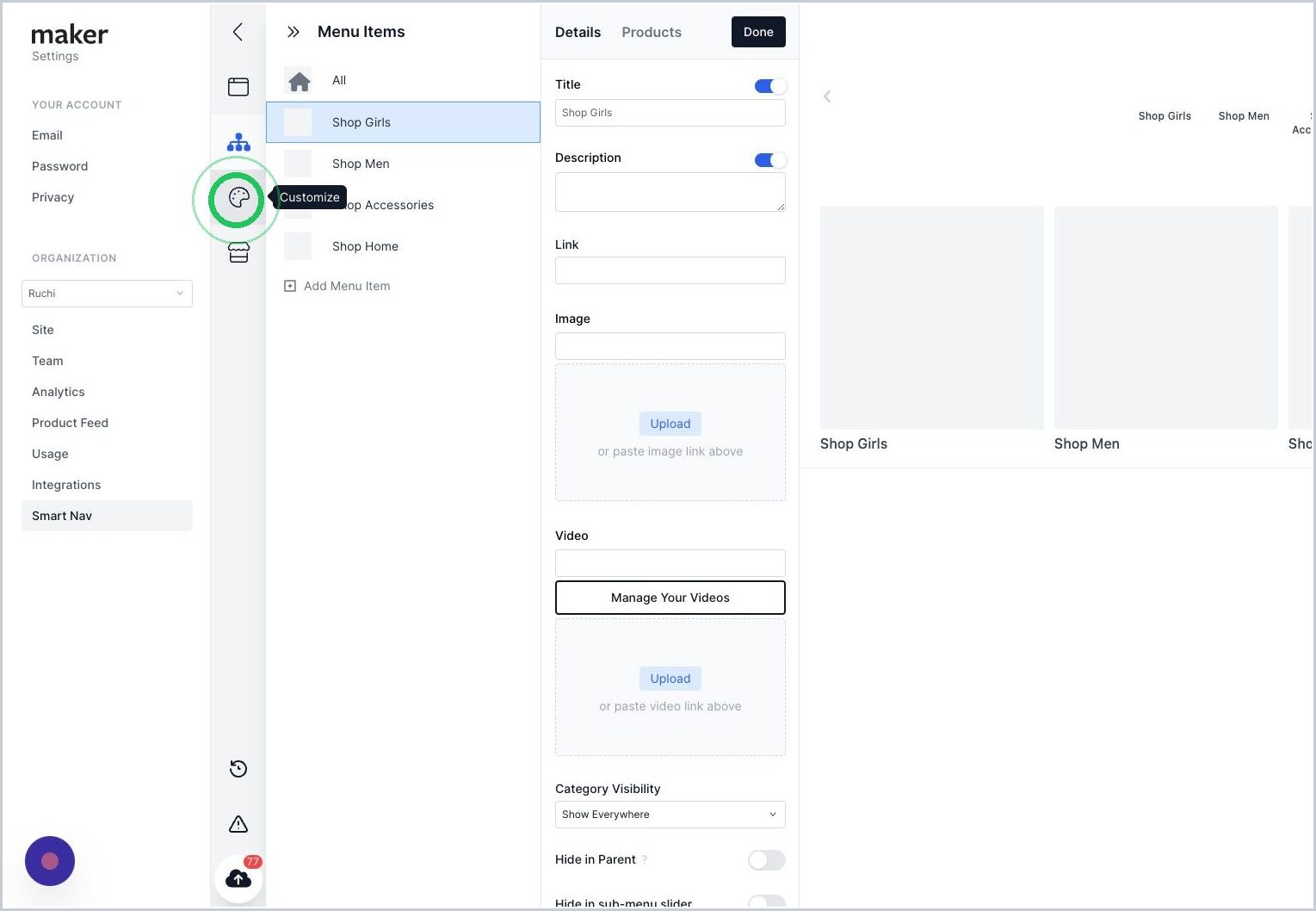
Task: Open Email account settings
Action: (x=47, y=135)
